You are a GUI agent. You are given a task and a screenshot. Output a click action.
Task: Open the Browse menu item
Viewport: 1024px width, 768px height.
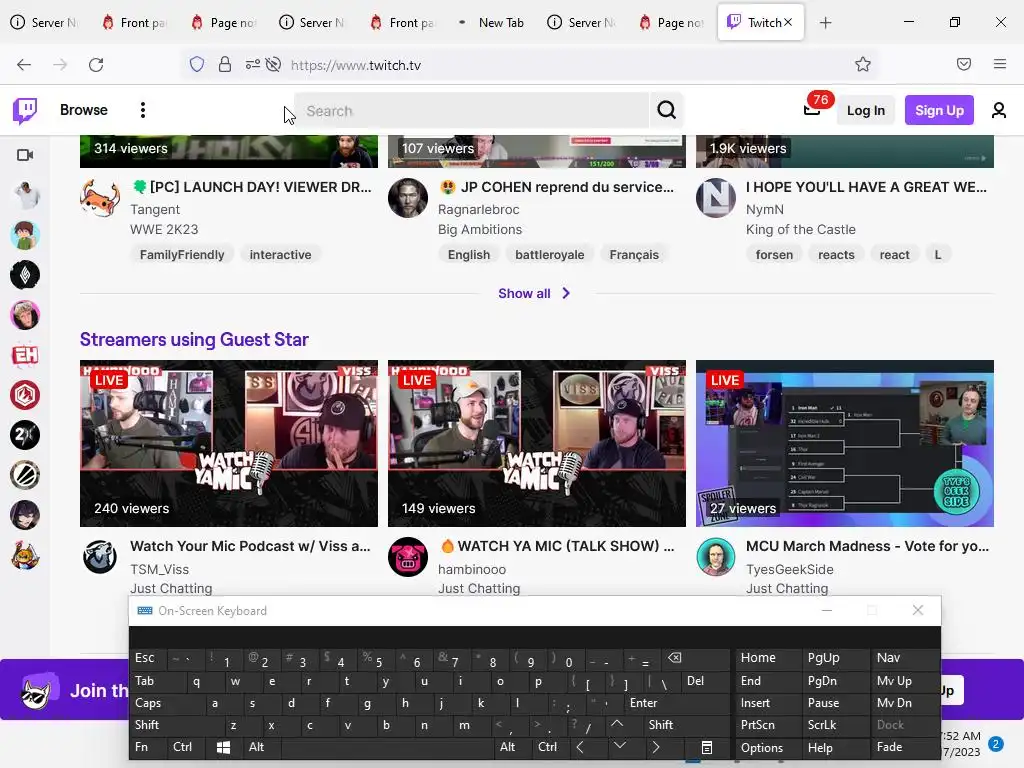84,110
